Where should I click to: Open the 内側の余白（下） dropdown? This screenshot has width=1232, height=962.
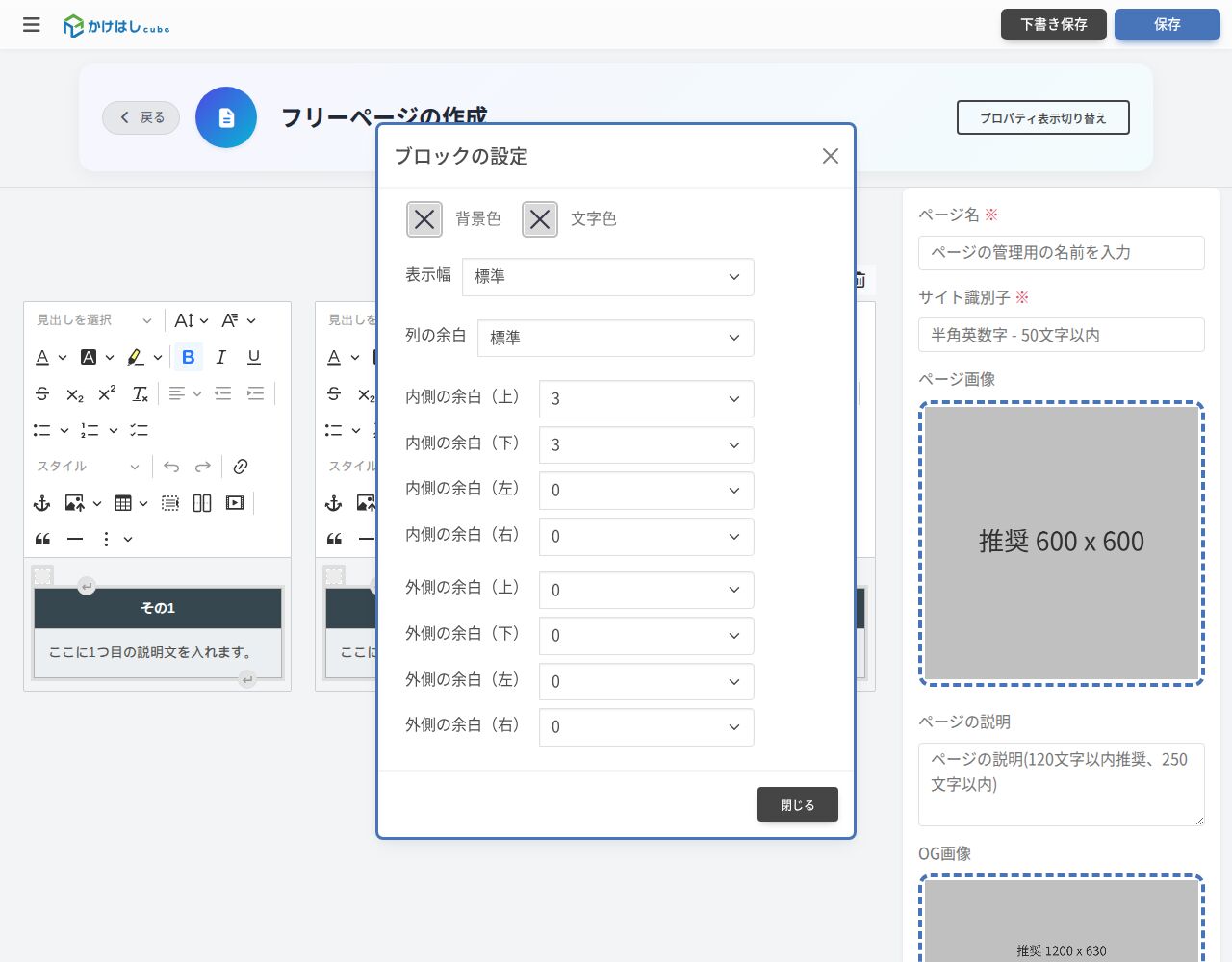[x=647, y=444]
